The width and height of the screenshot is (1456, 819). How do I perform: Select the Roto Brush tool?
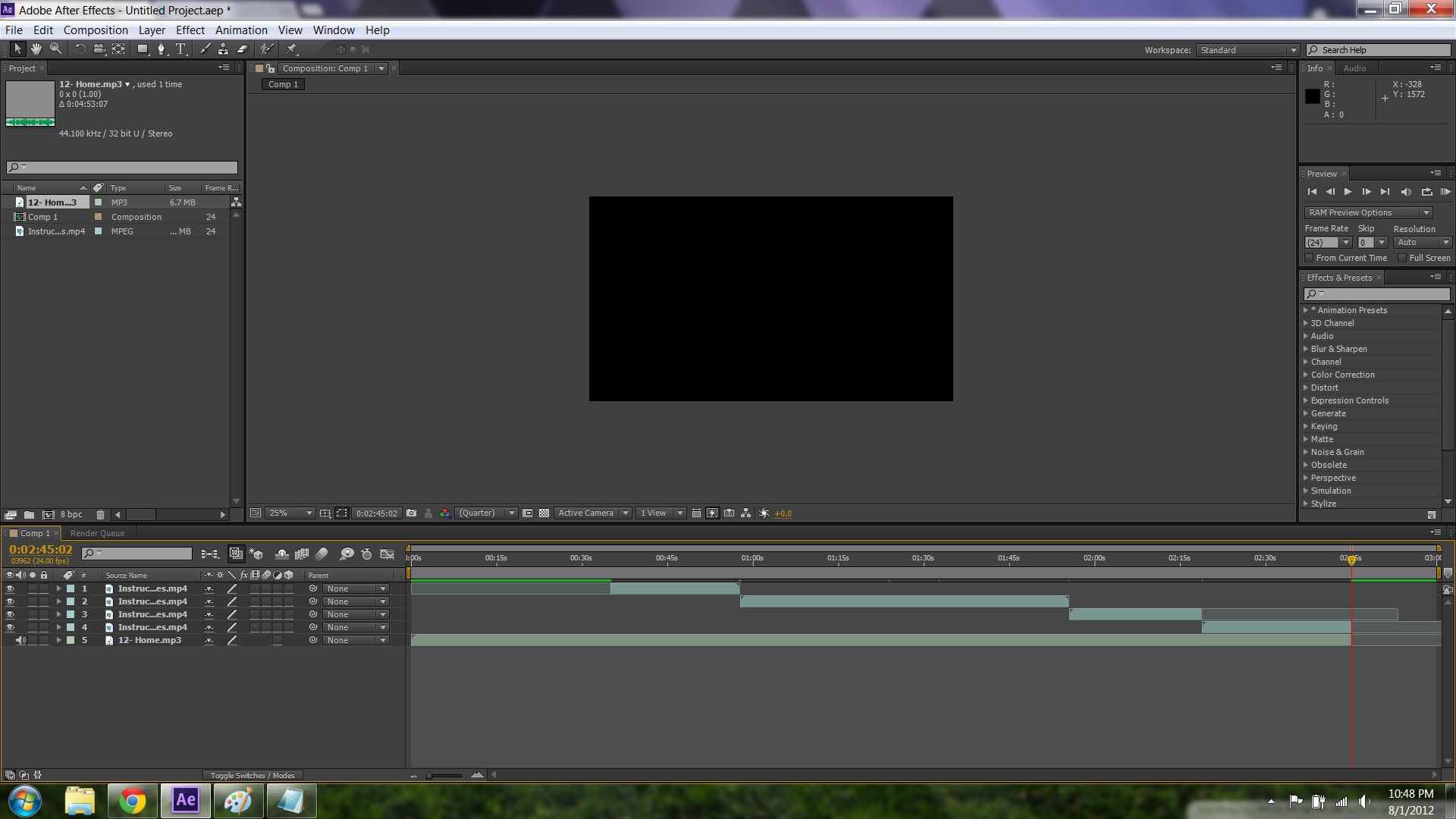click(267, 49)
